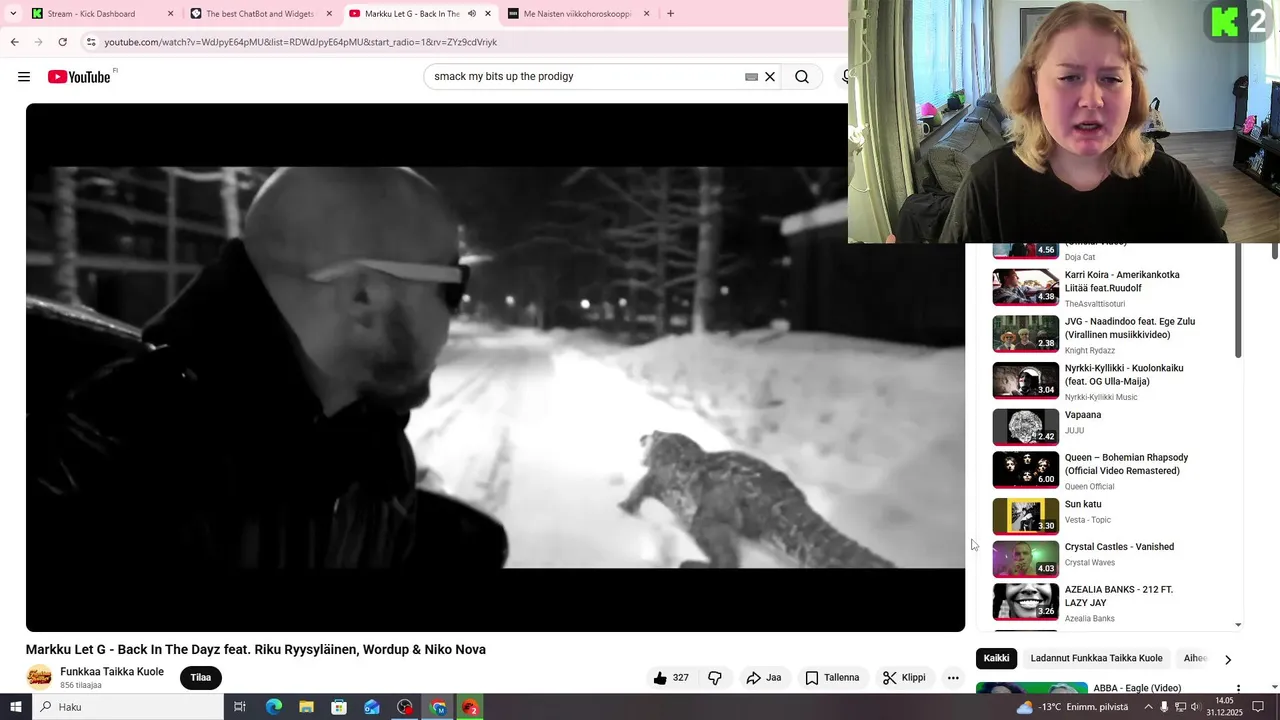This screenshot has width=1280, height=720.
Task: Submit search with the magnifier button
Action: coord(802,77)
